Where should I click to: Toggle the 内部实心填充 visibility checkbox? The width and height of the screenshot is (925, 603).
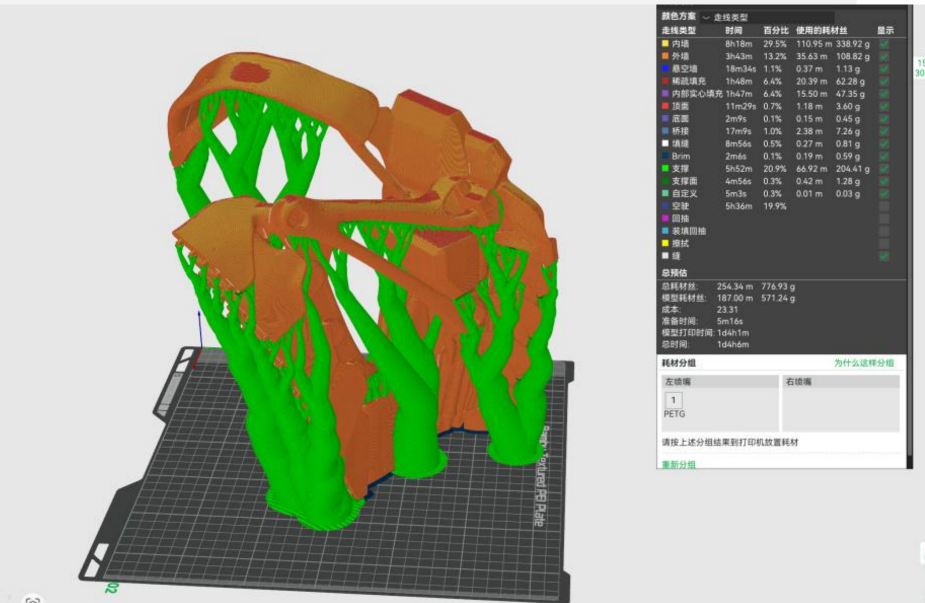point(884,93)
